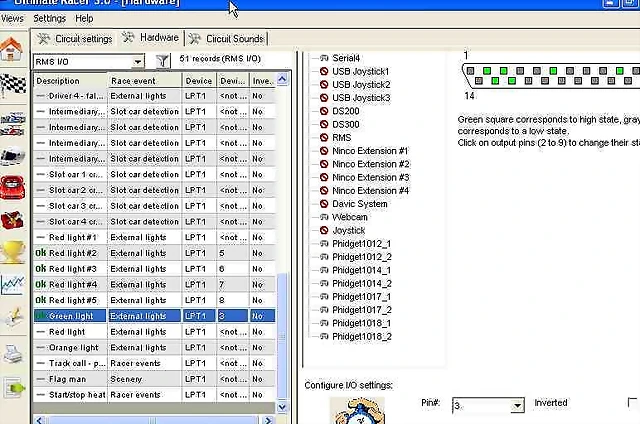Open the Settings menu
640x424 pixels.
[x=49, y=18]
